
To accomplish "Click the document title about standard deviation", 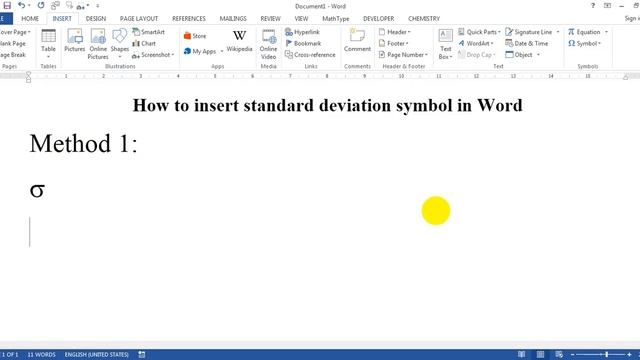I will [327, 106].
